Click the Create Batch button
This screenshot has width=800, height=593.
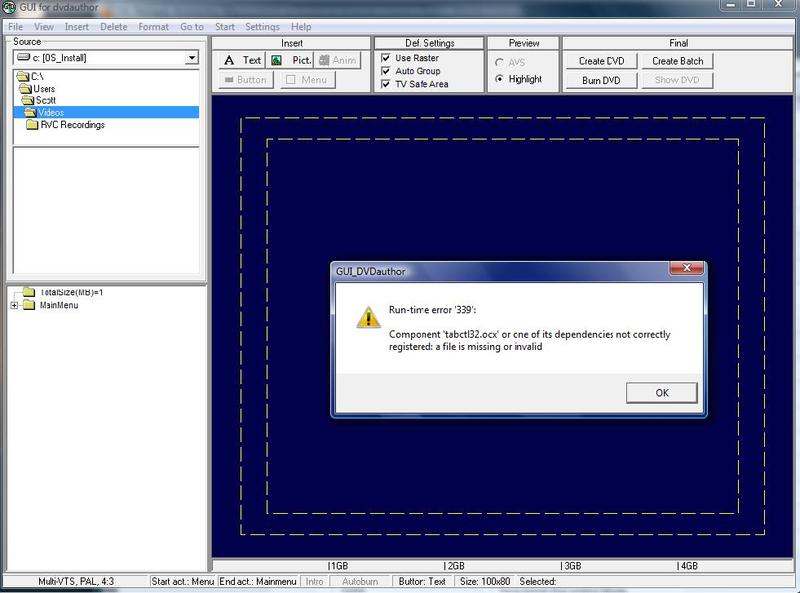(678, 61)
